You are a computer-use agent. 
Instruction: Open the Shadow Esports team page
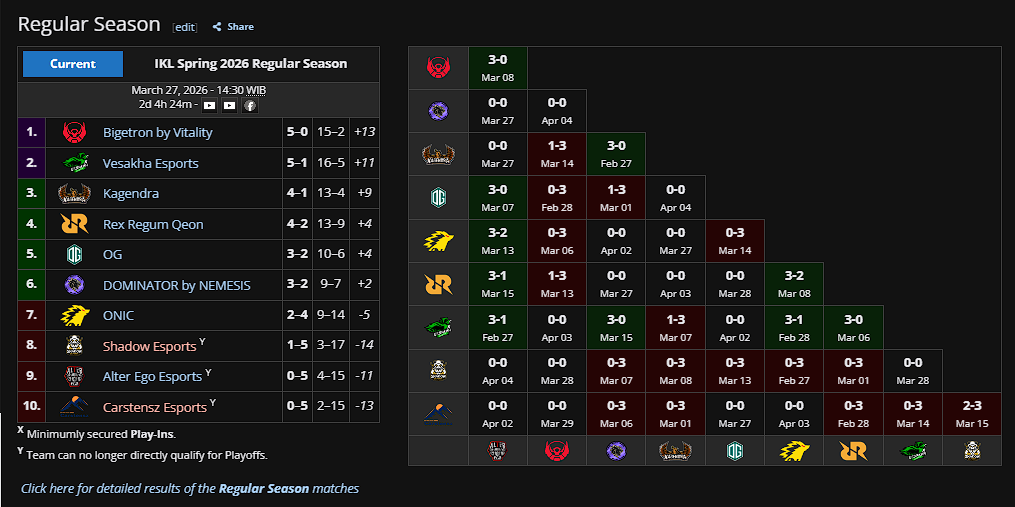(150, 346)
